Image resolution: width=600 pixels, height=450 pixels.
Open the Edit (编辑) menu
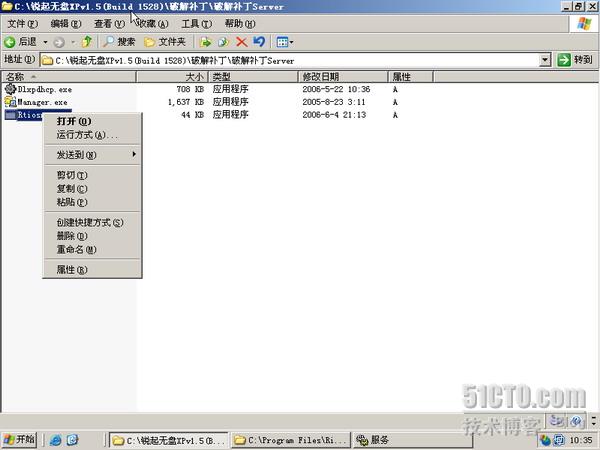(66, 24)
